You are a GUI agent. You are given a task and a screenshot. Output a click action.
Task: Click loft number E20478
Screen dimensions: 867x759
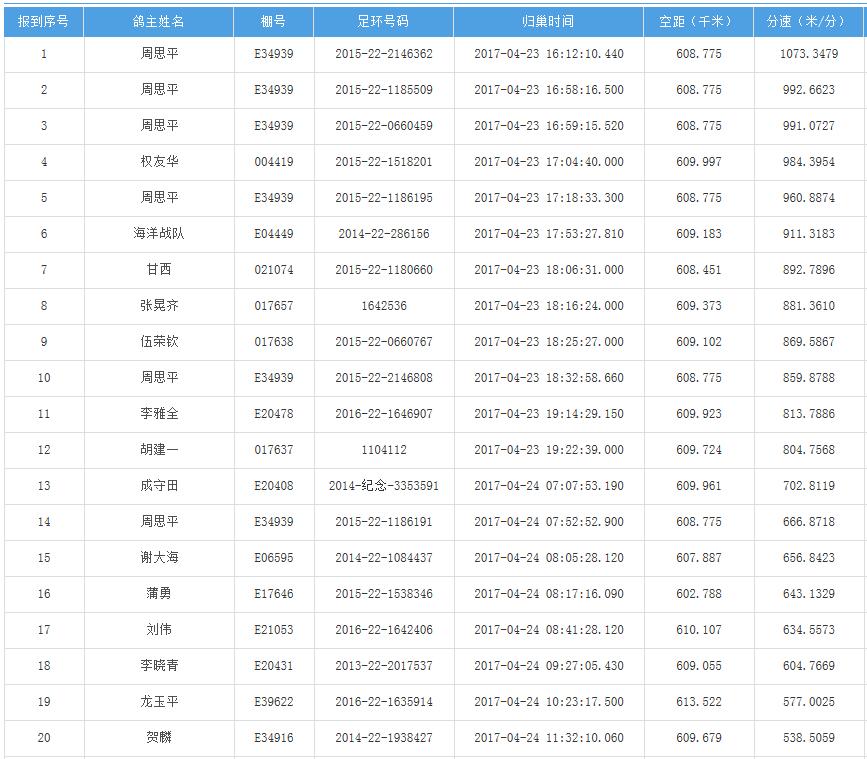(273, 414)
